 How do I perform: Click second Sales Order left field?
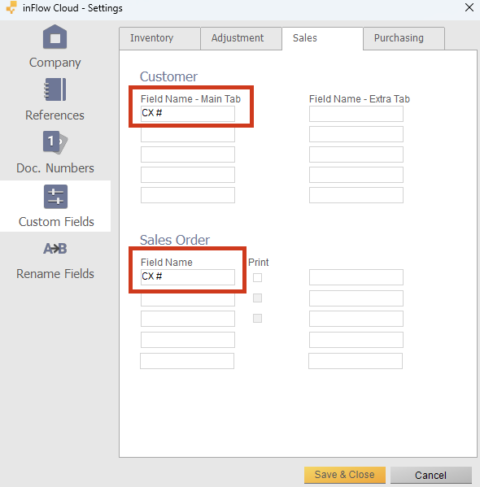(x=188, y=298)
